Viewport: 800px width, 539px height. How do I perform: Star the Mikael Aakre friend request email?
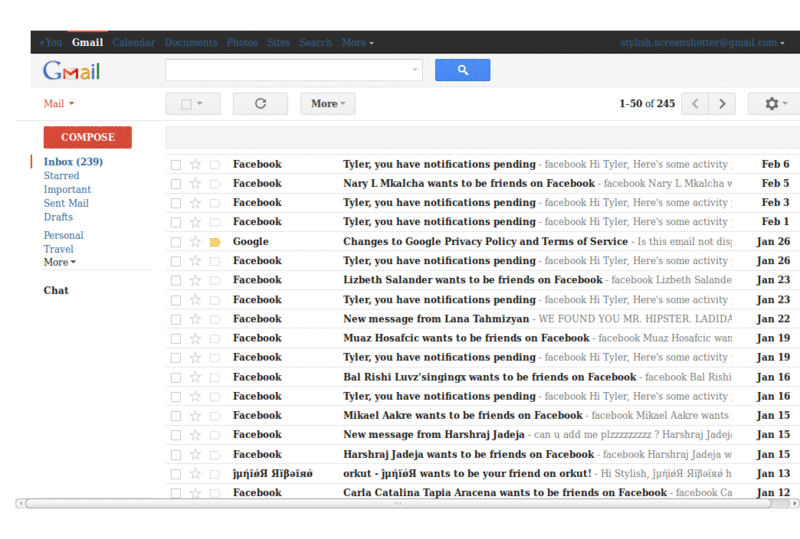(195, 415)
